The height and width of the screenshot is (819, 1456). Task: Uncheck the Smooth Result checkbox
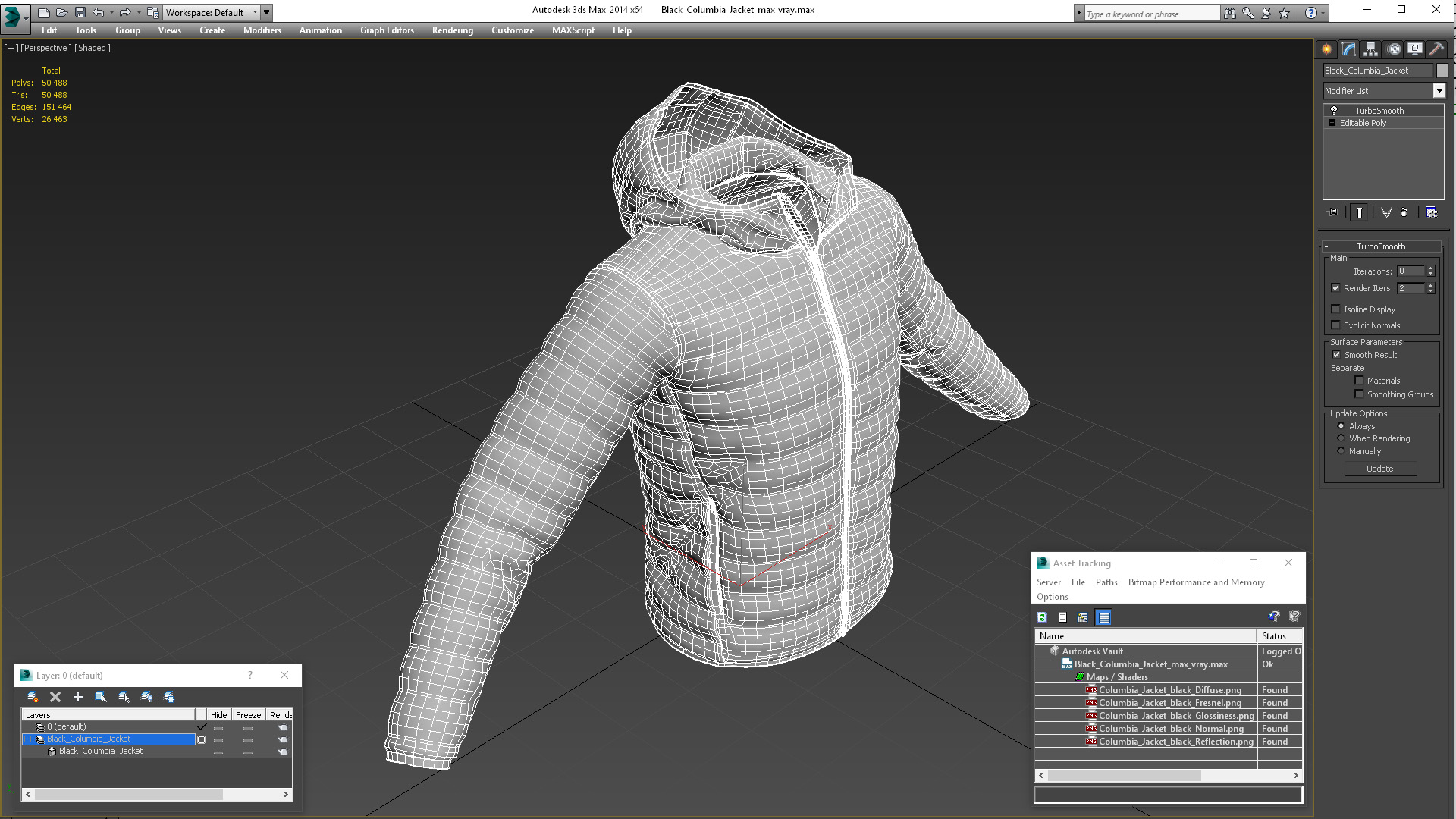(x=1336, y=355)
